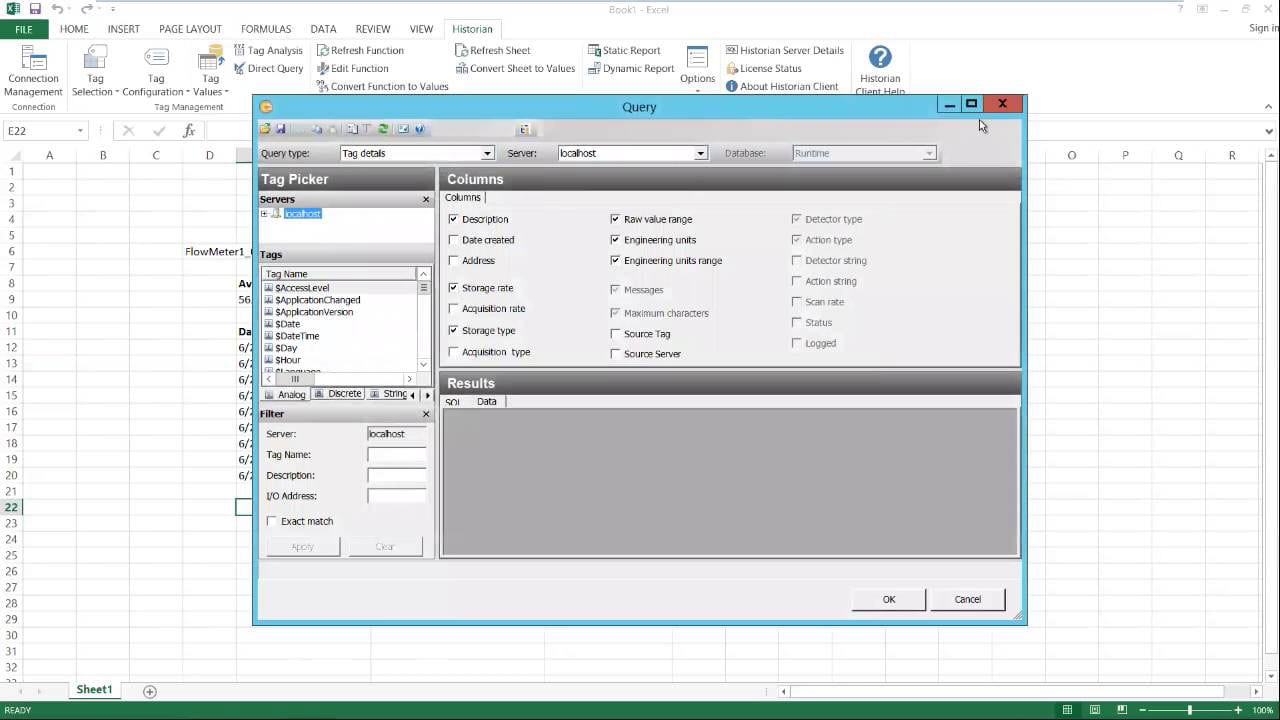
Task: Create a Static Report
Action: [624, 50]
